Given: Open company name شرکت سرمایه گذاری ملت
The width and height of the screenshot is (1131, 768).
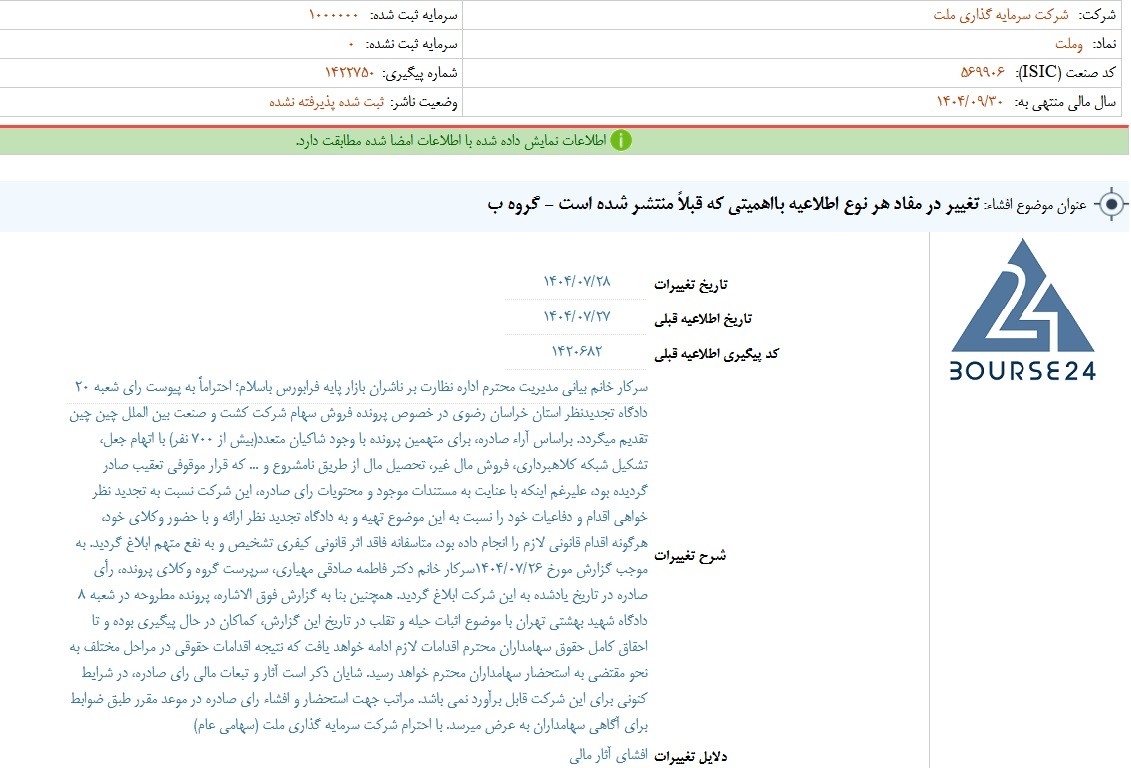Looking at the screenshot, I should [x=1000, y=15].
